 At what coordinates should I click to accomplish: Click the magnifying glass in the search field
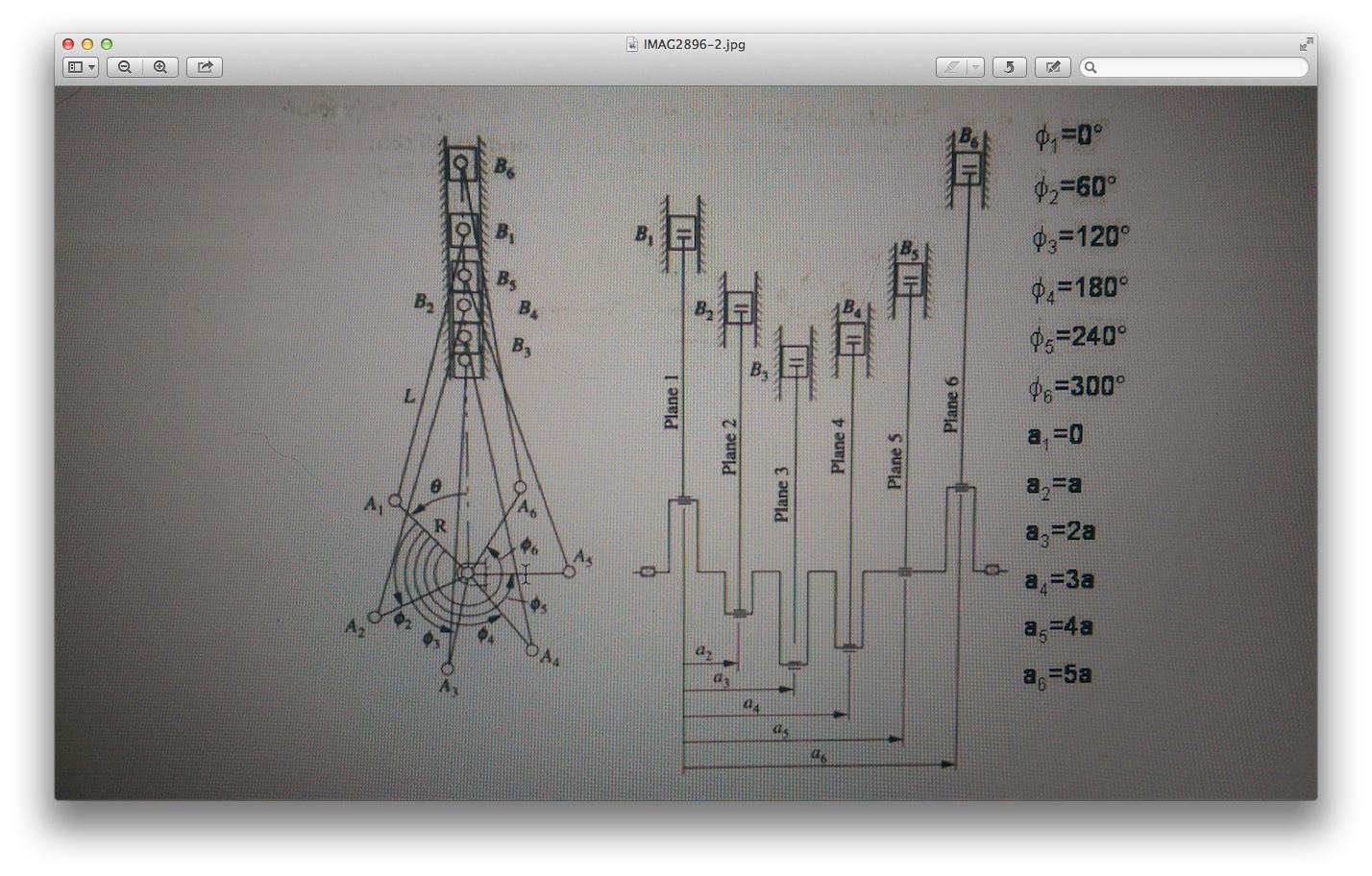(1090, 67)
